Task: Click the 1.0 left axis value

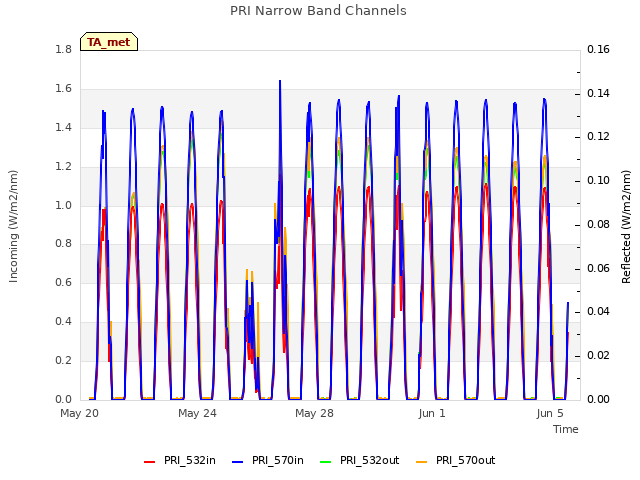Action: [x=63, y=205]
